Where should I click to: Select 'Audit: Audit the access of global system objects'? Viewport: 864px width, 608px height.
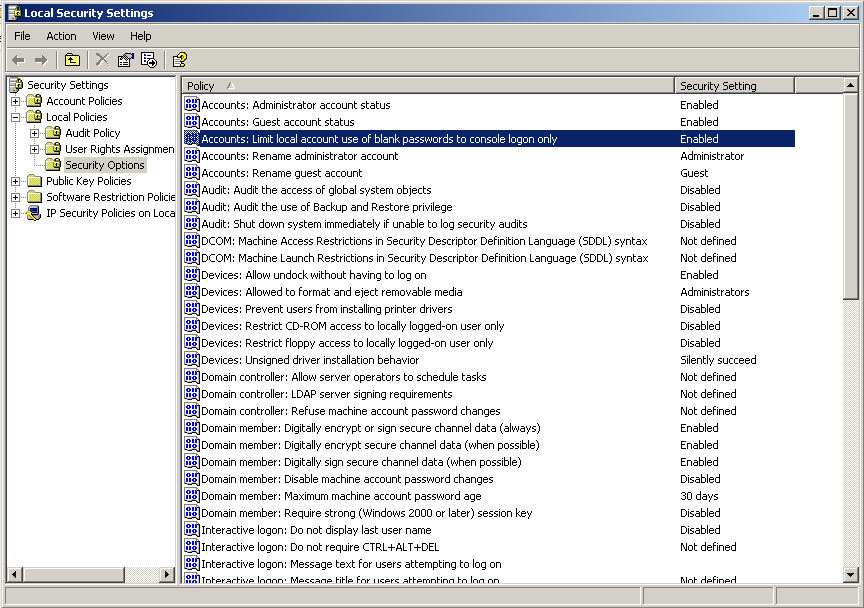click(x=316, y=190)
